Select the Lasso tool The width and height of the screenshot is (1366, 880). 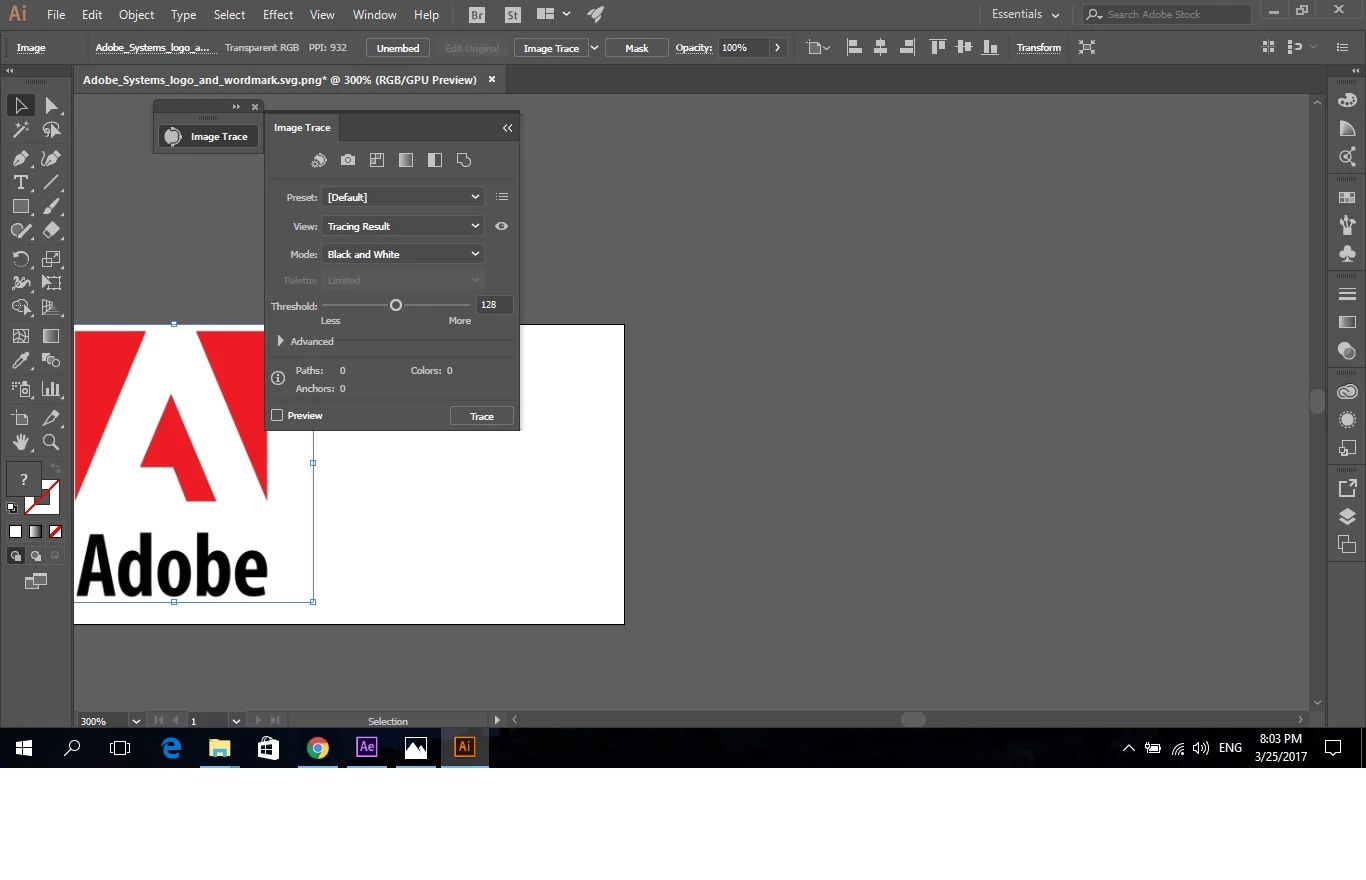point(51,130)
